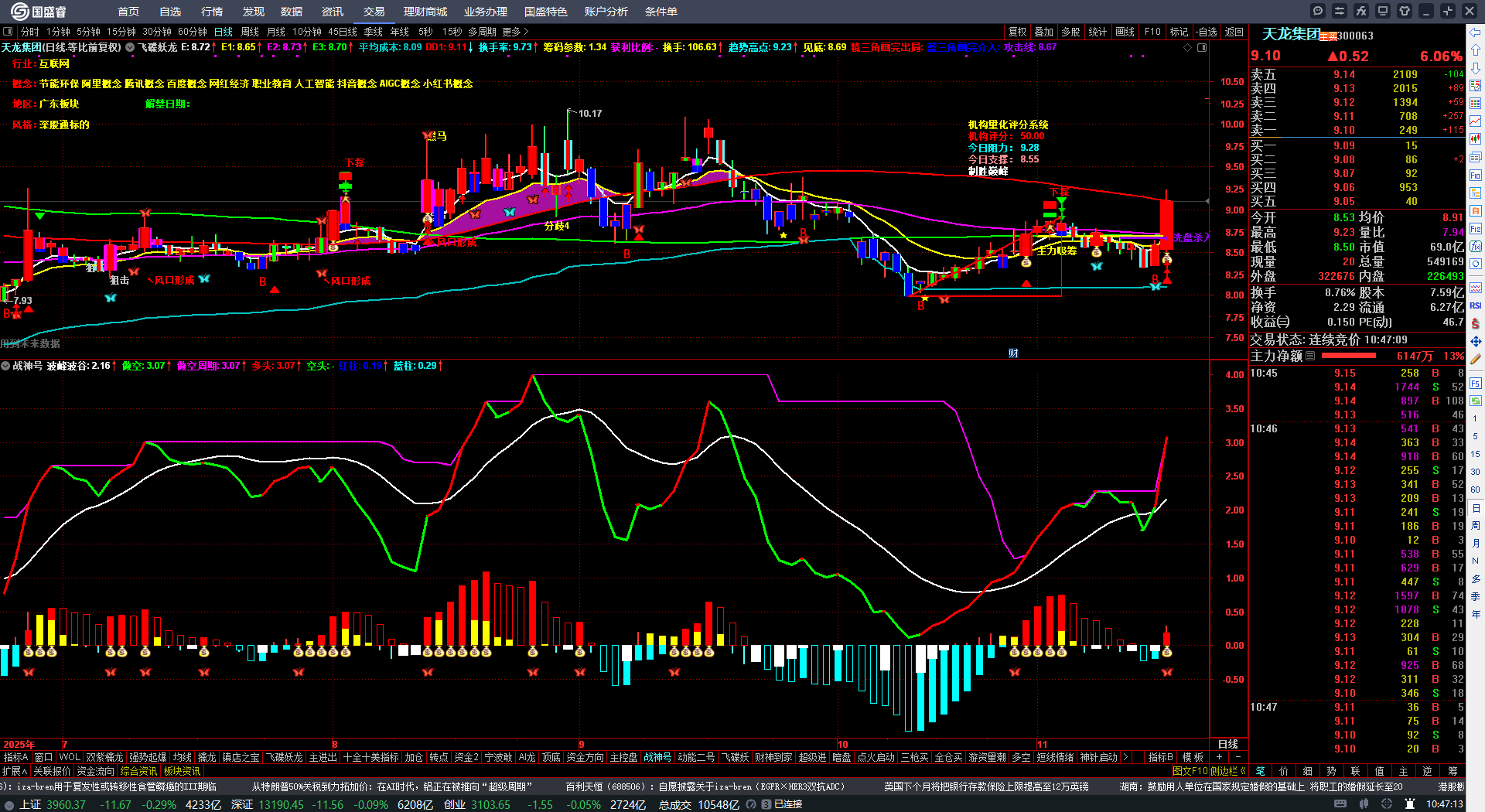This screenshot has height=812, width=1485.
Task: Toggle the 60 minute period in sidebar
Action: 1475,490
